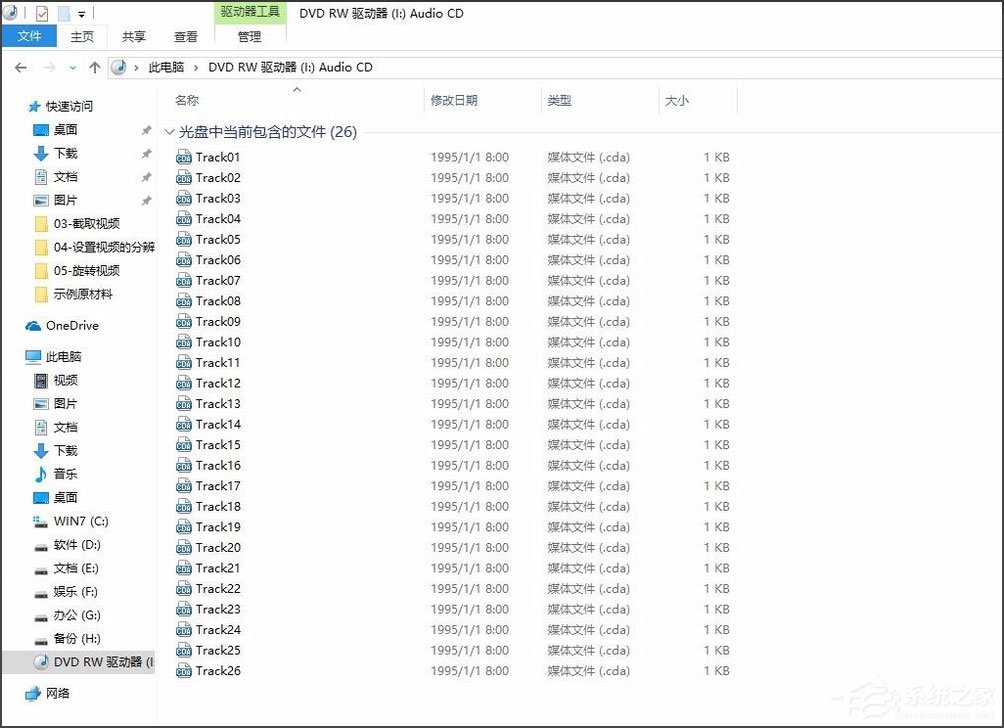Unpin 桌面 from quick access
The height and width of the screenshot is (728, 1004).
coord(145,129)
